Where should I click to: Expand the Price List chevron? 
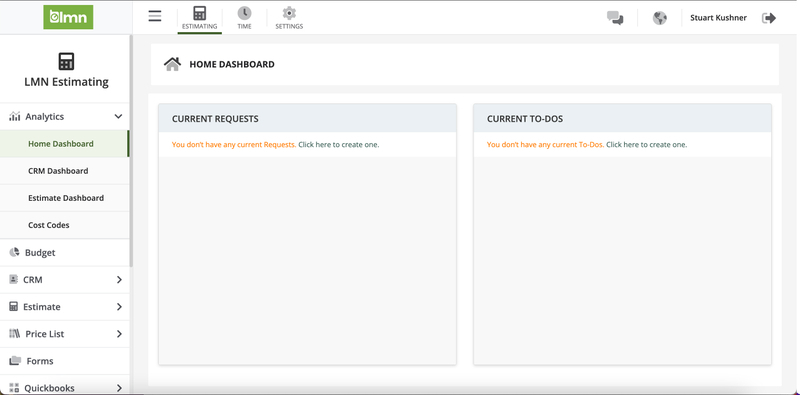[x=119, y=334]
